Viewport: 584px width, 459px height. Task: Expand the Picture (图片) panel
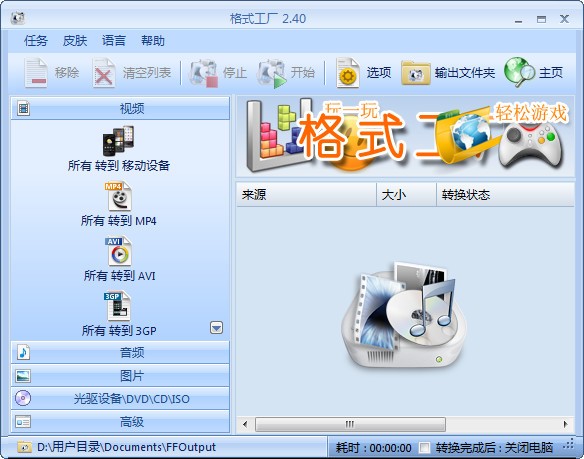coord(120,376)
